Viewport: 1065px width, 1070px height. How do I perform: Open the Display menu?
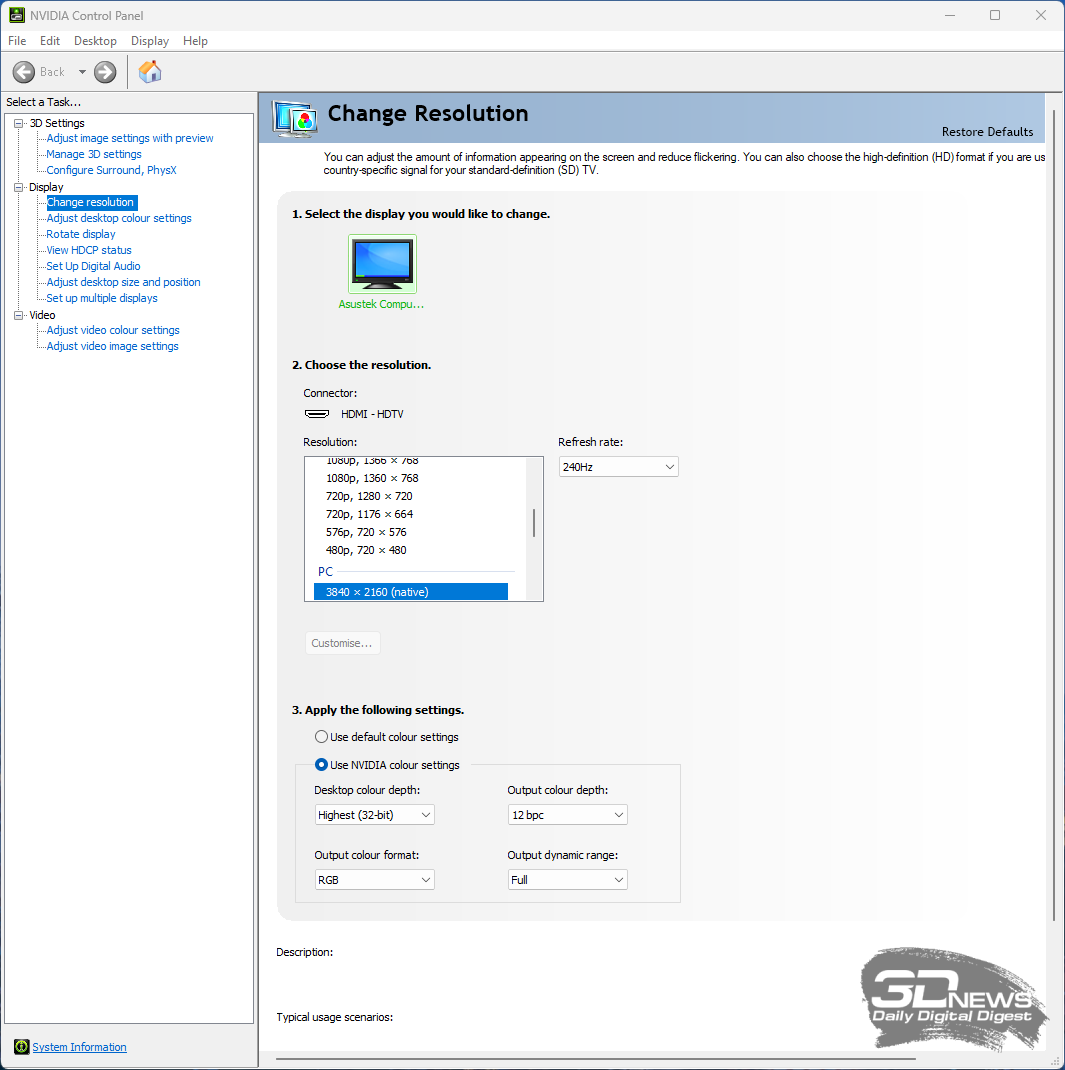(150, 41)
